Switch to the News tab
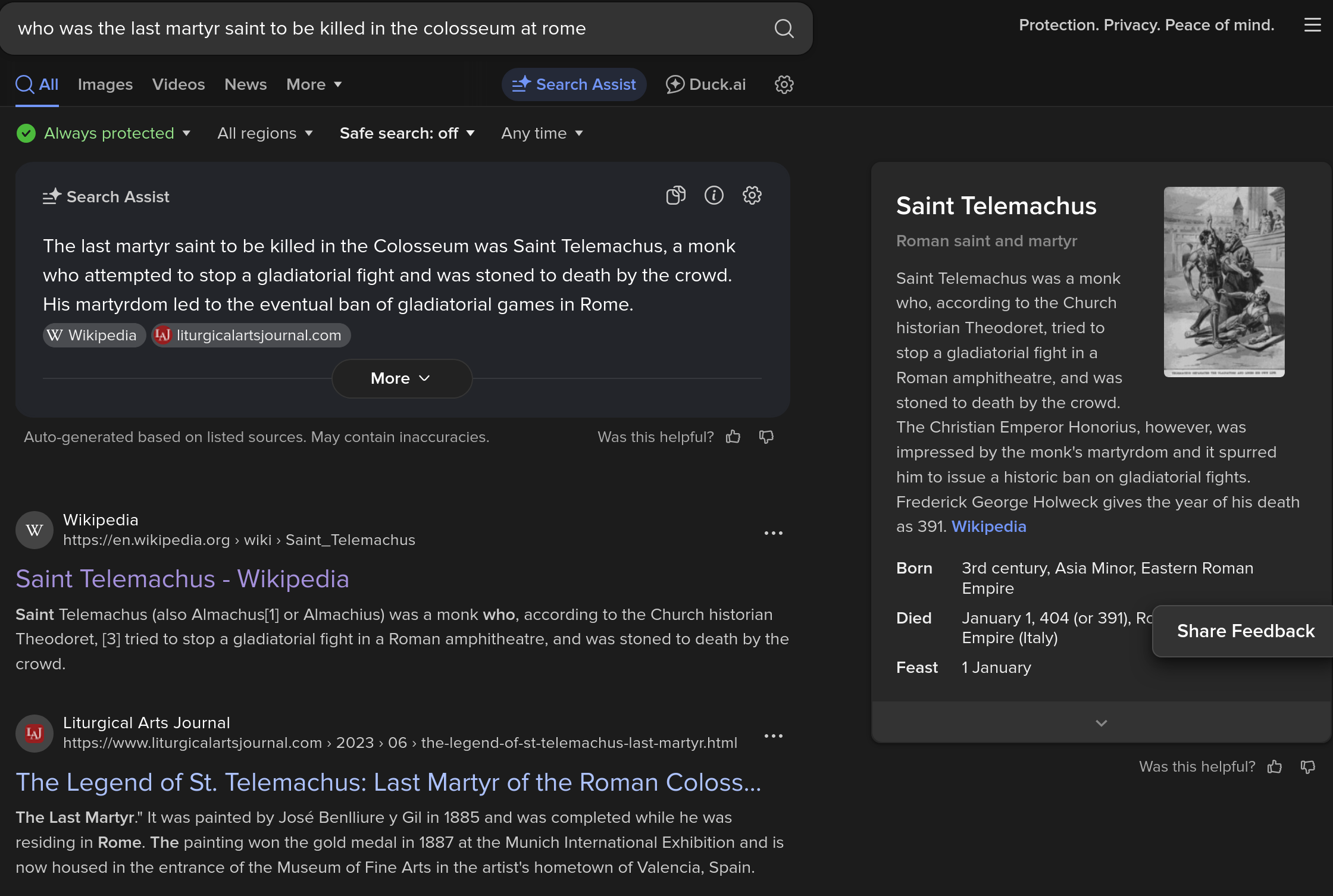 click(x=245, y=84)
